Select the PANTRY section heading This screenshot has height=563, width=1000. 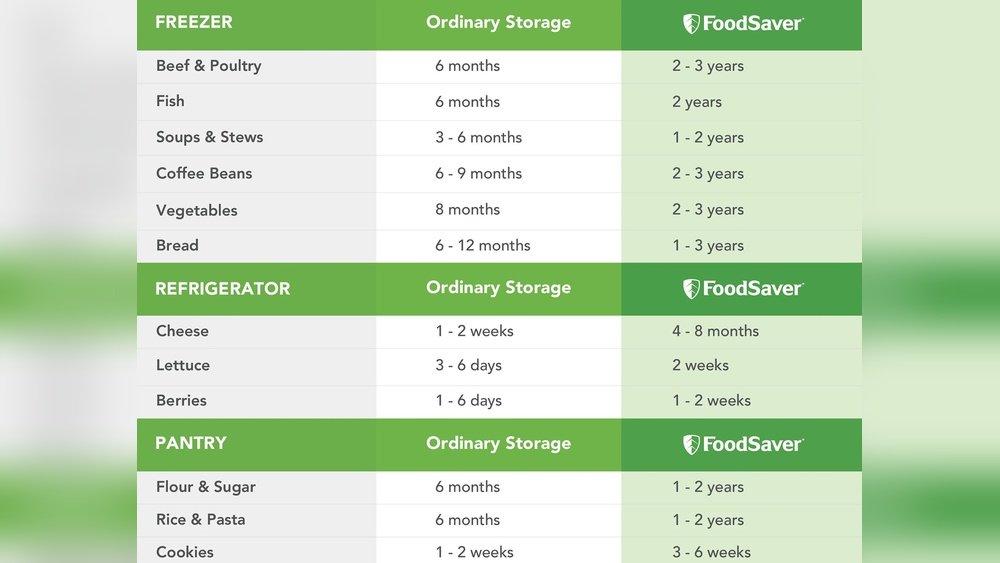point(191,443)
